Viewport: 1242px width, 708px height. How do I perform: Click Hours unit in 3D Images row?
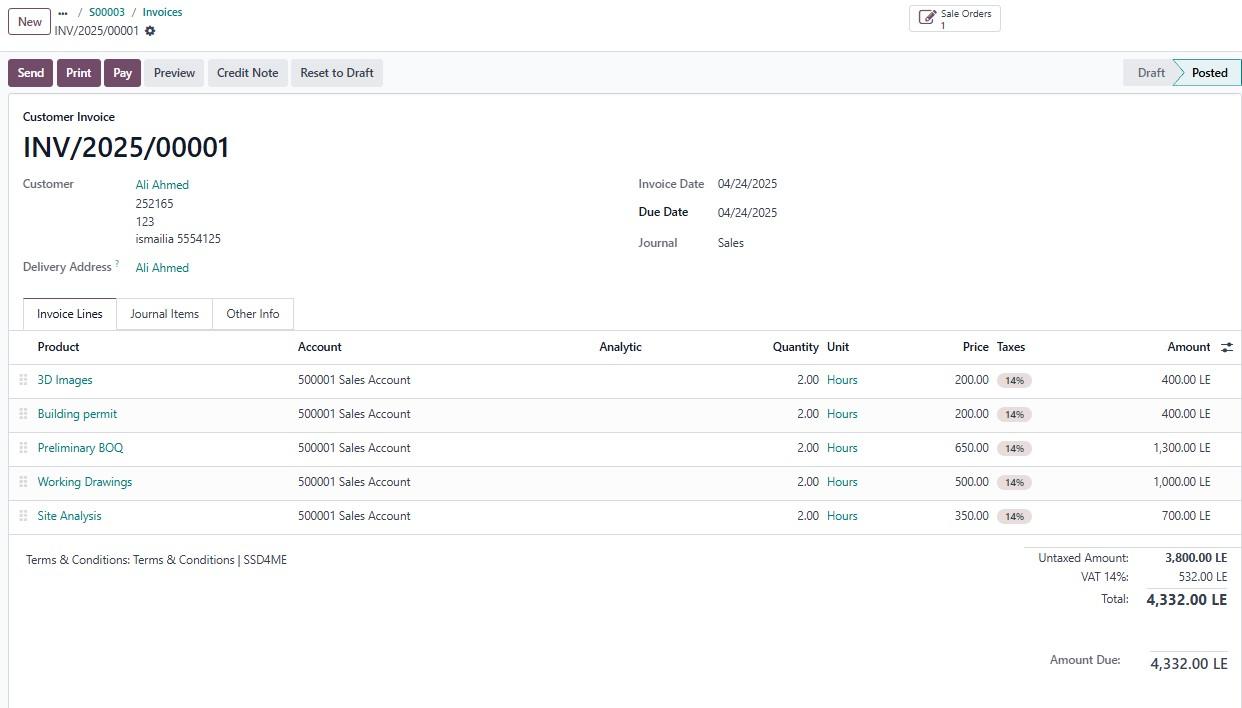(842, 380)
